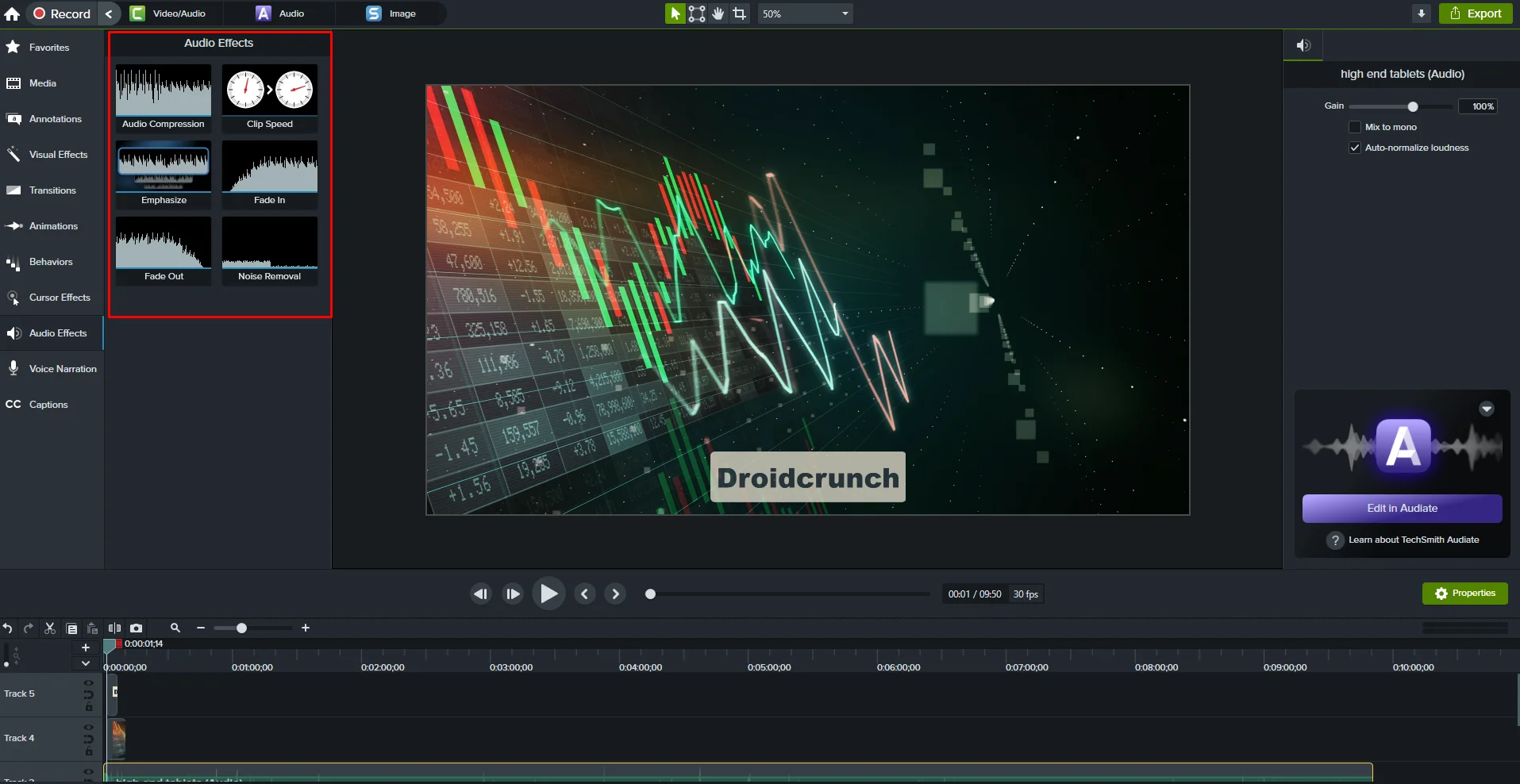Open Video/Audio Camtasia tab
This screenshot has height=784, width=1520.
pos(168,13)
